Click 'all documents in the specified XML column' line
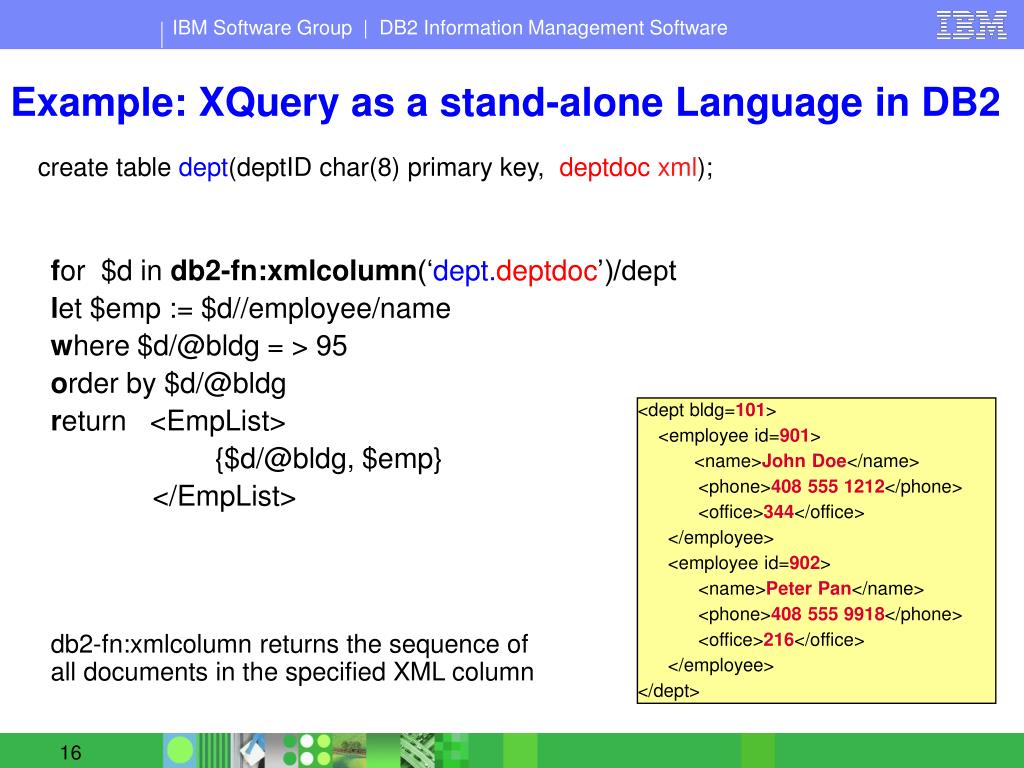1024x768 pixels. [292, 672]
